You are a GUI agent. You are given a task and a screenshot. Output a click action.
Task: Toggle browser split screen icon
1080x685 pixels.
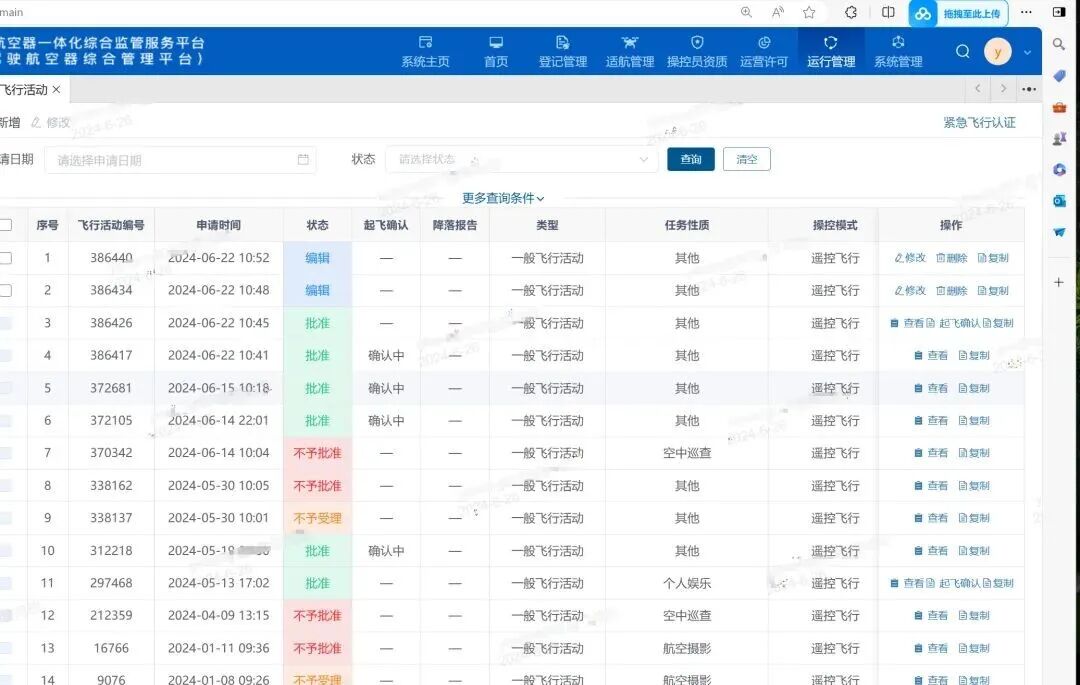(x=889, y=12)
